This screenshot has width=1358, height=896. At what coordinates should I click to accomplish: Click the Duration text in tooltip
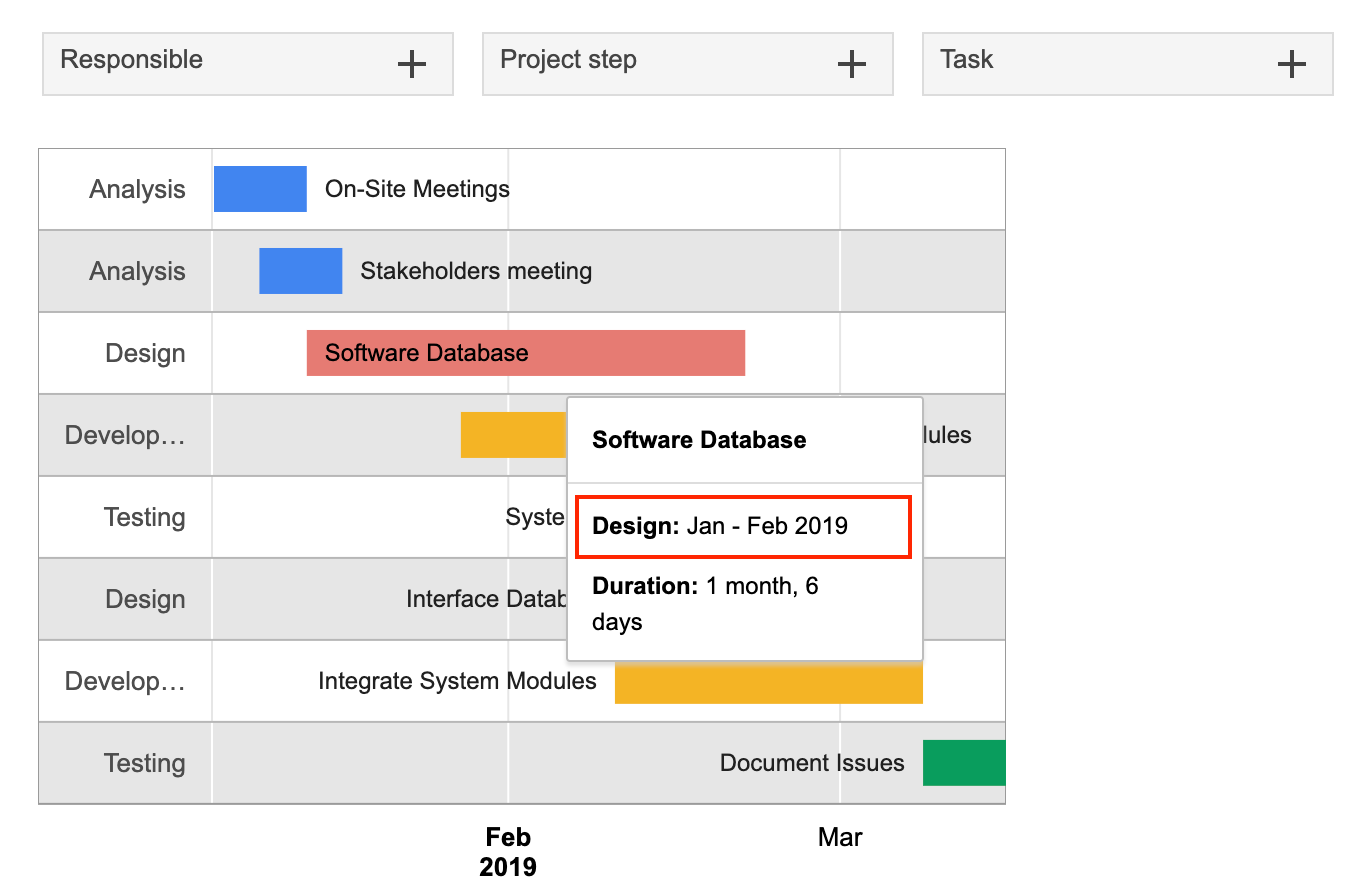tap(705, 603)
